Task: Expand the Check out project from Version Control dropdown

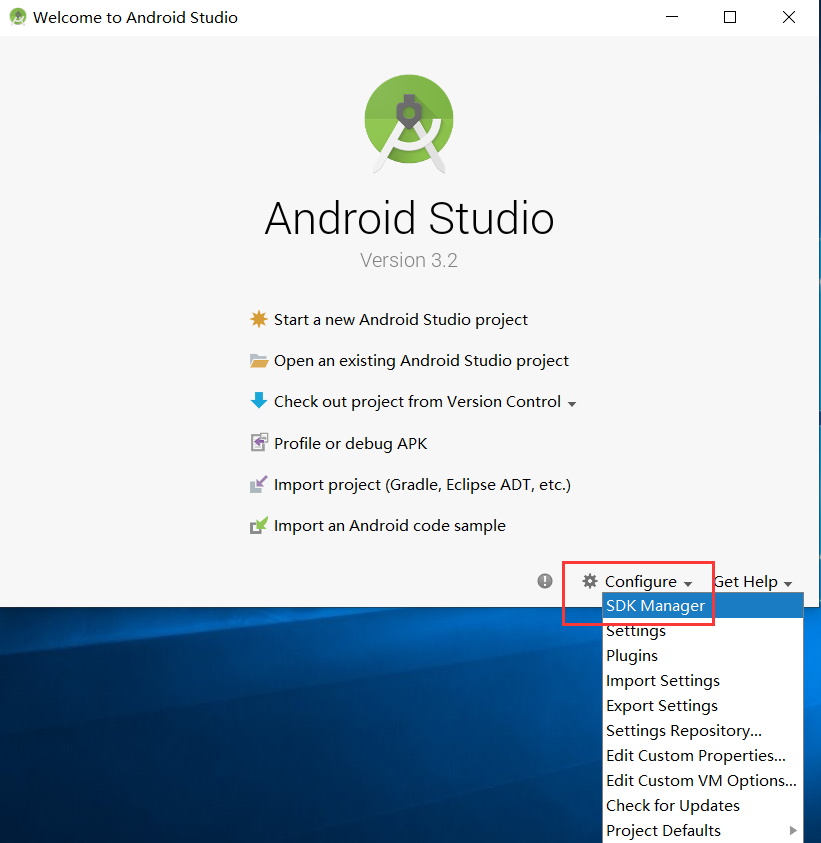Action: point(571,403)
